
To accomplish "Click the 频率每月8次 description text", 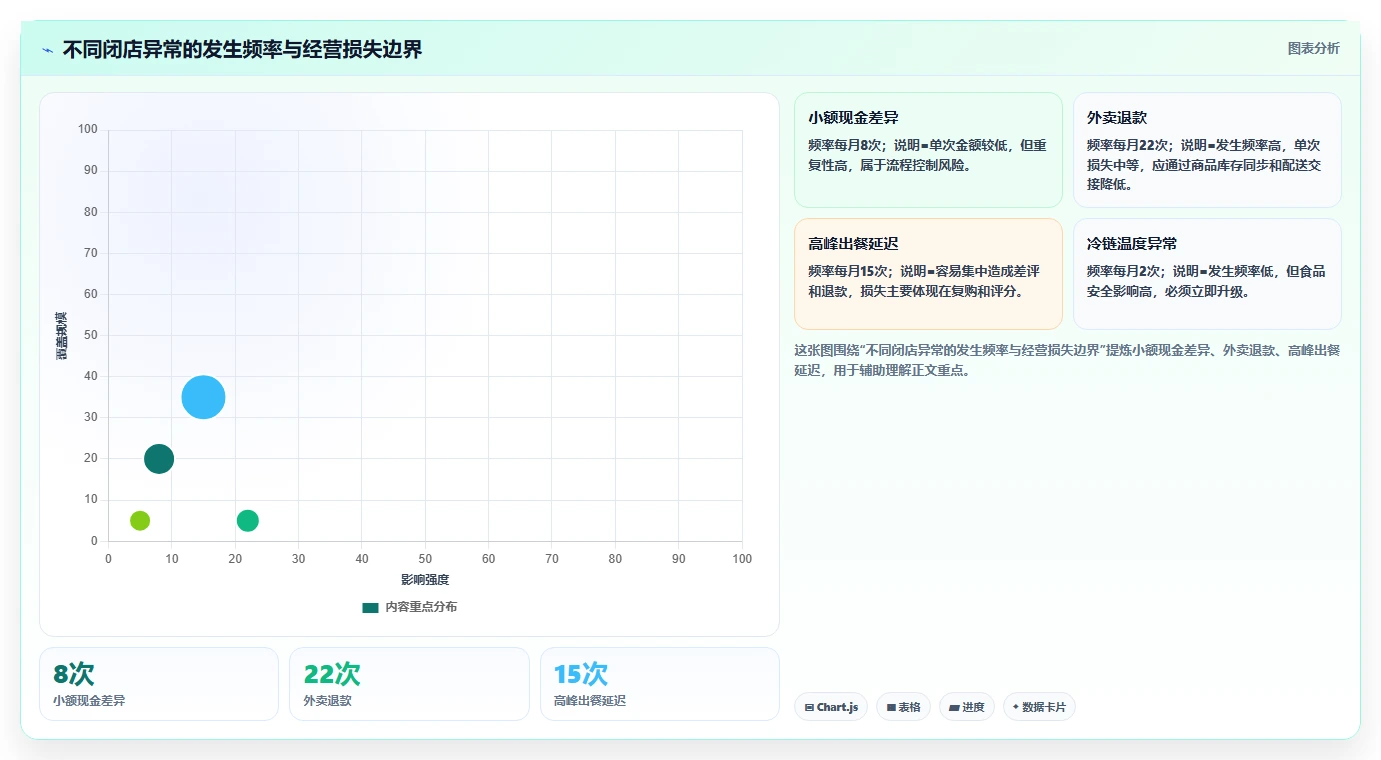I will coord(927,155).
